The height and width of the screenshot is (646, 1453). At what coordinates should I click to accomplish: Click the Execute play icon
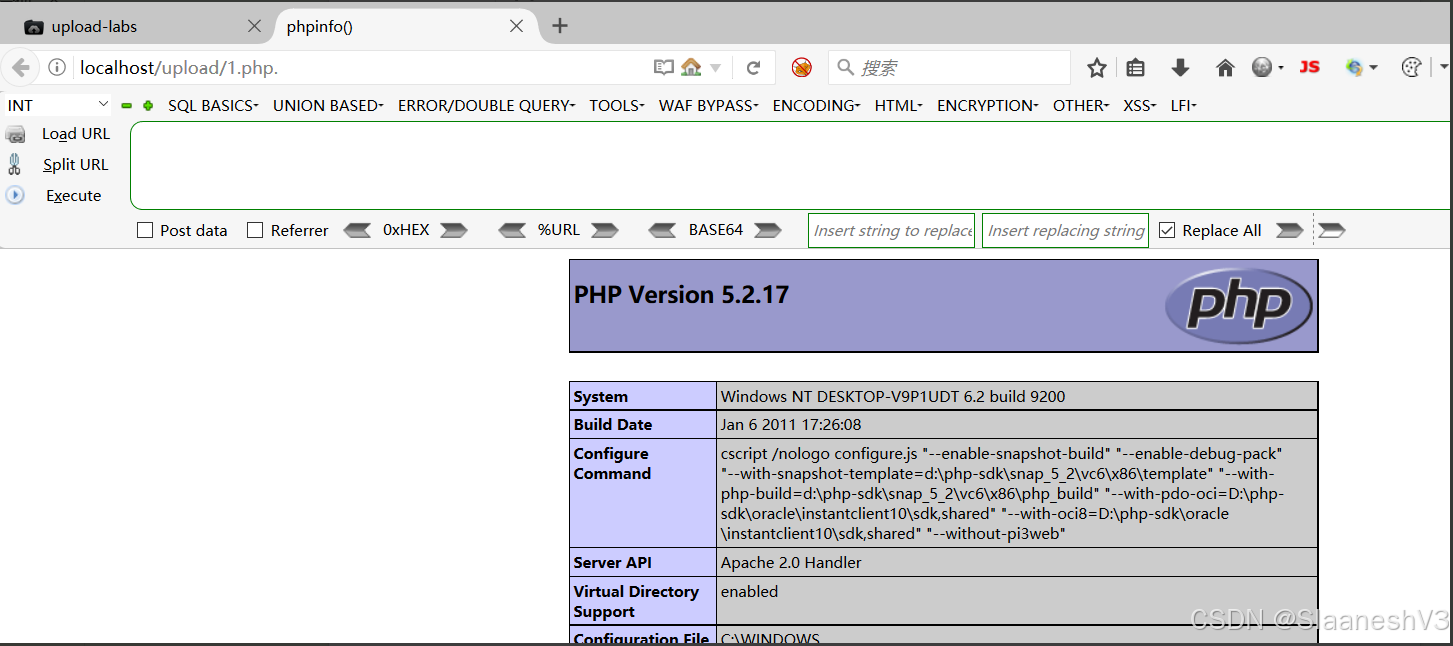[x=15, y=195]
